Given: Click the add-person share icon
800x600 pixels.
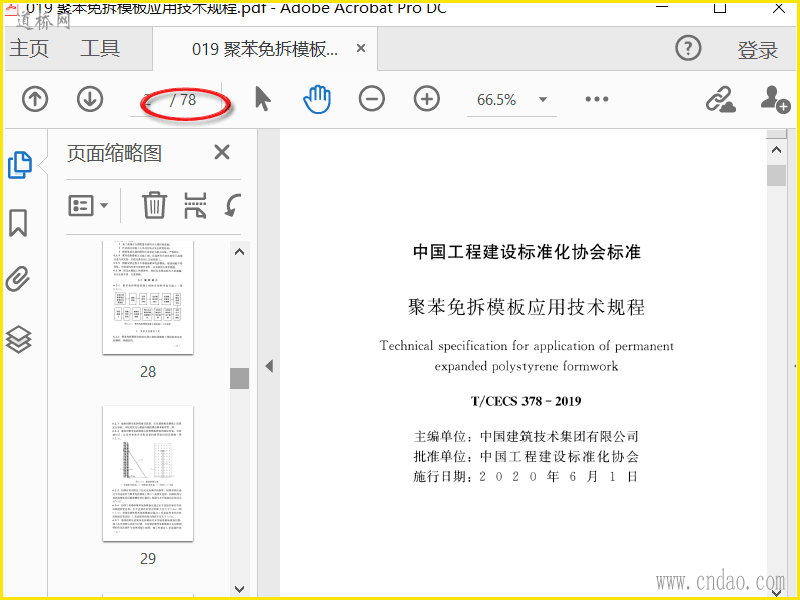Looking at the screenshot, I should pyautogui.click(x=775, y=99).
